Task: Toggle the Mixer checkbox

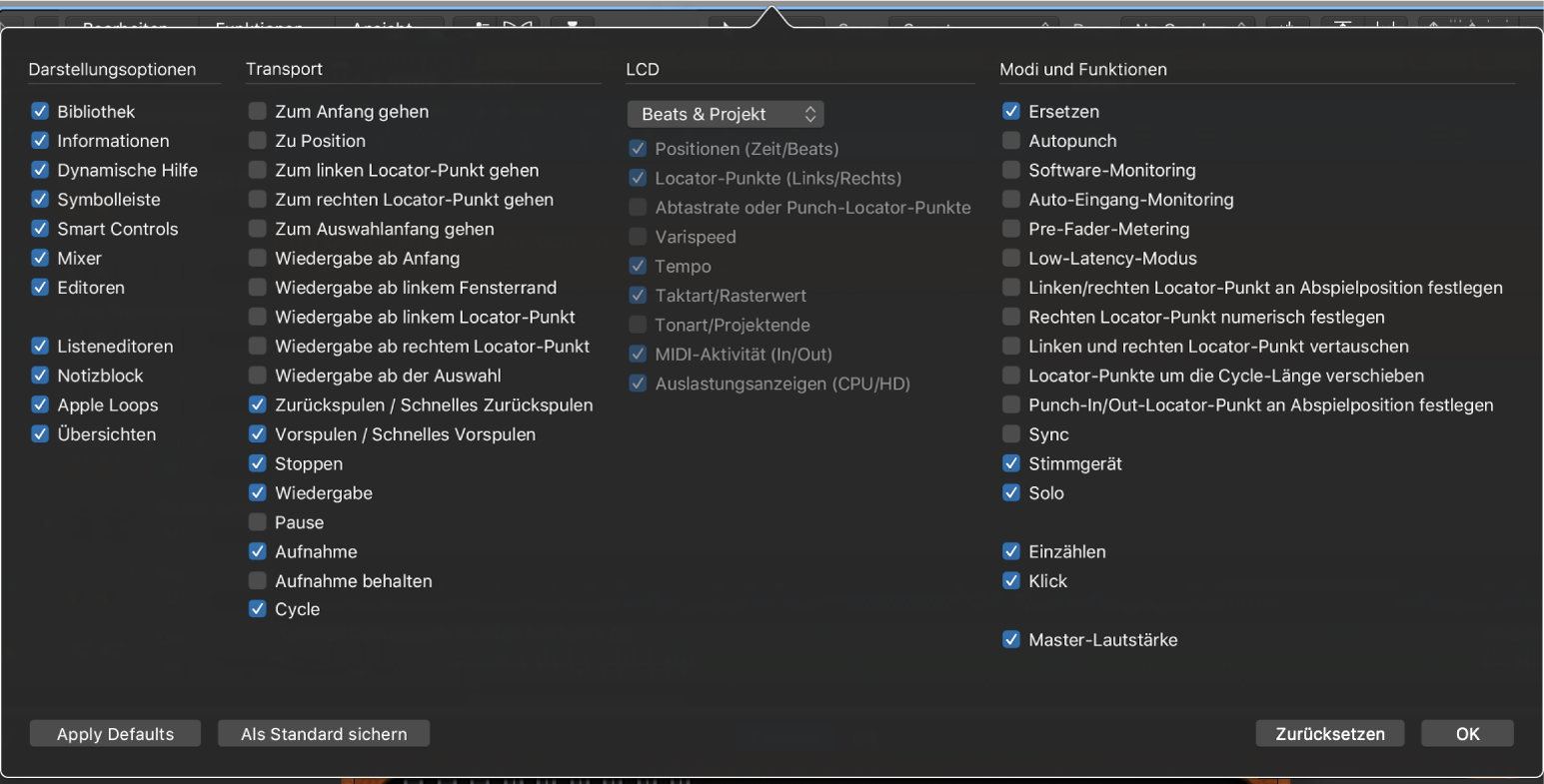Action: pyautogui.click(x=40, y=258)
